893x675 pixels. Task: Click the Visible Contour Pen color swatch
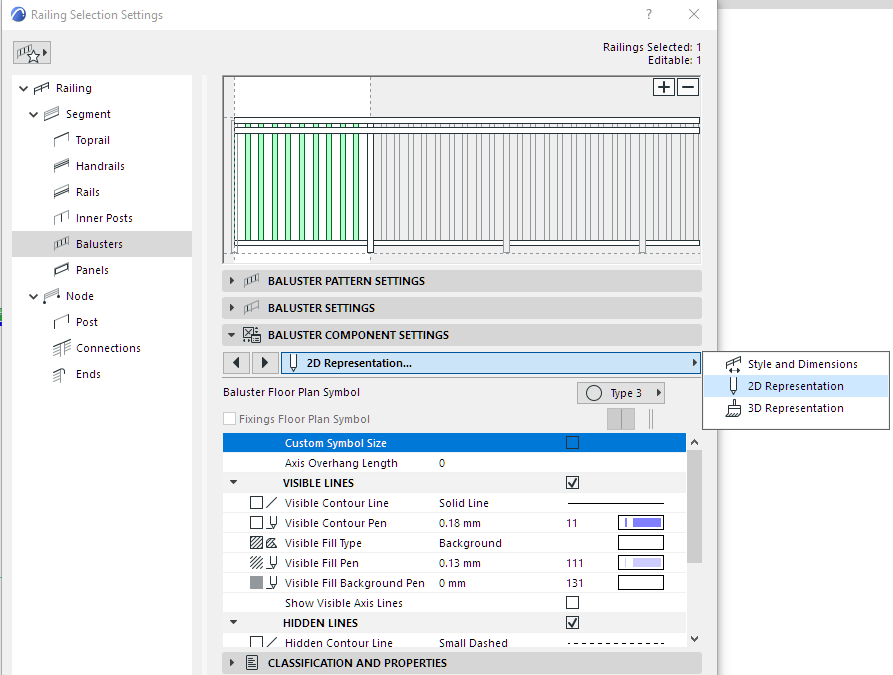(x=641, y=523)
